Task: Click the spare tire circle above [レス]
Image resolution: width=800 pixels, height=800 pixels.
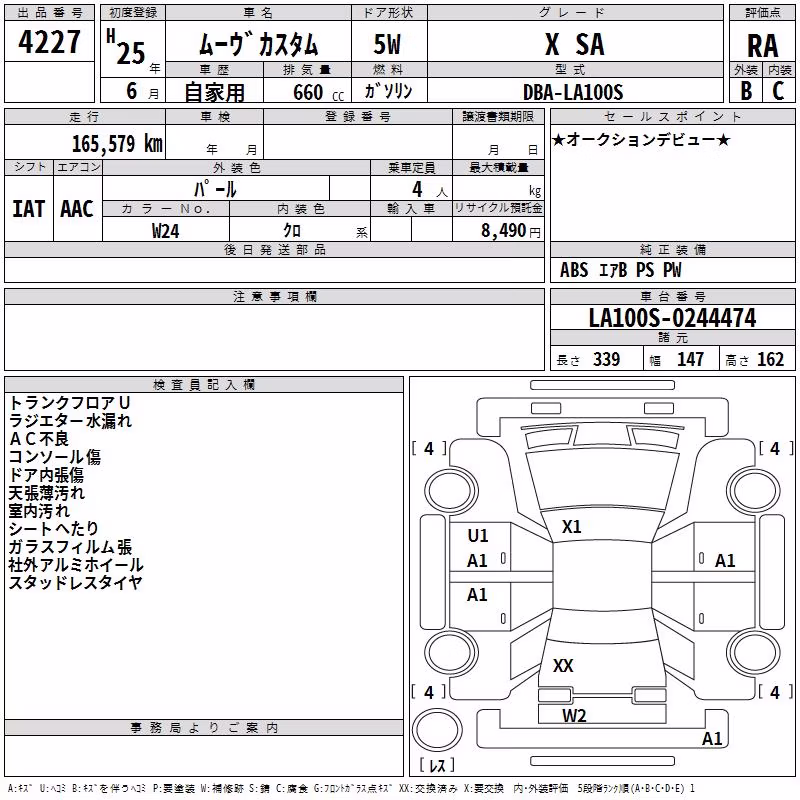Action: point(437,729)
